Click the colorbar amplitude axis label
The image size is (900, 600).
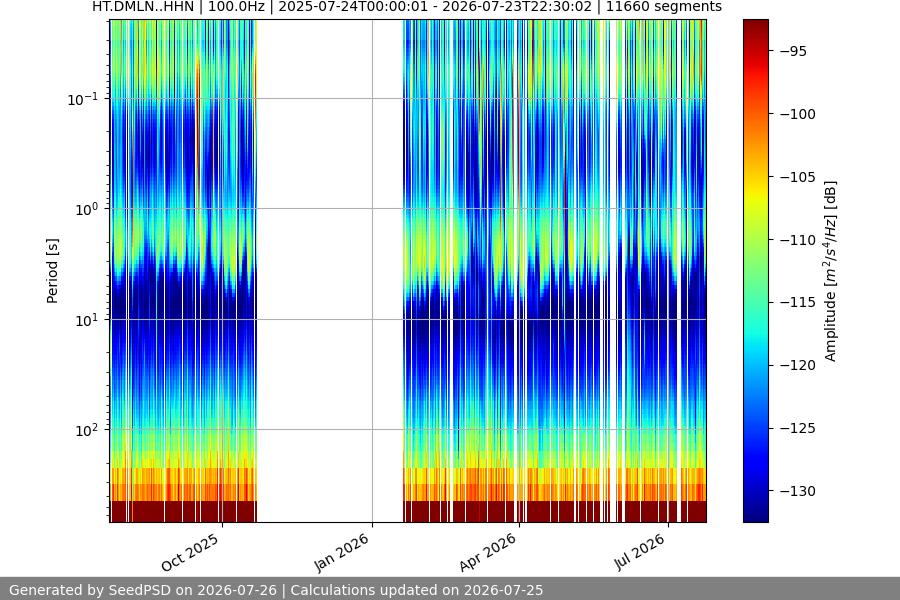coord(831,271)
